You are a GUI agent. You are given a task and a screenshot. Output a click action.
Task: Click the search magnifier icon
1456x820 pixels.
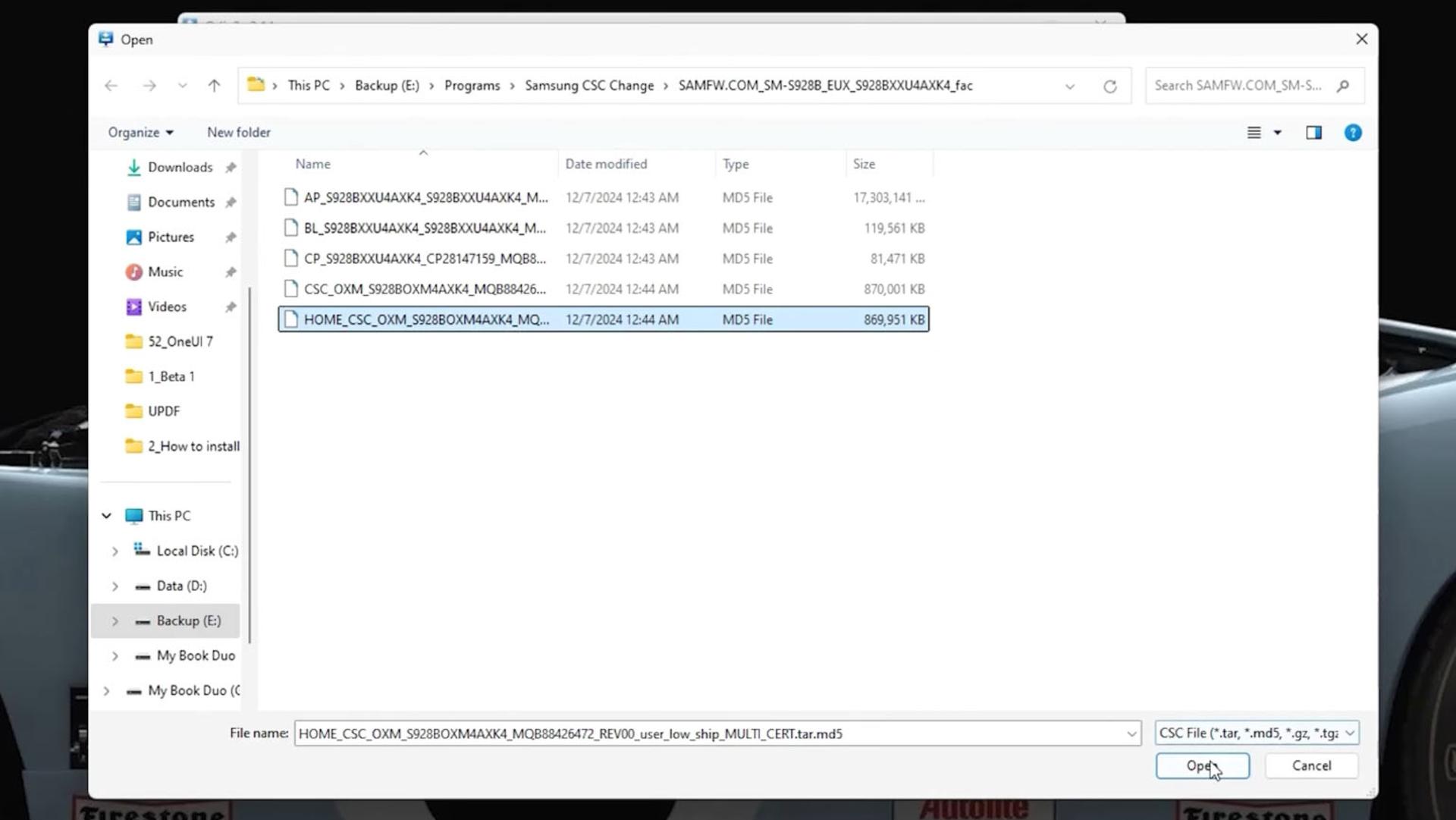[x=1343, y=86]
